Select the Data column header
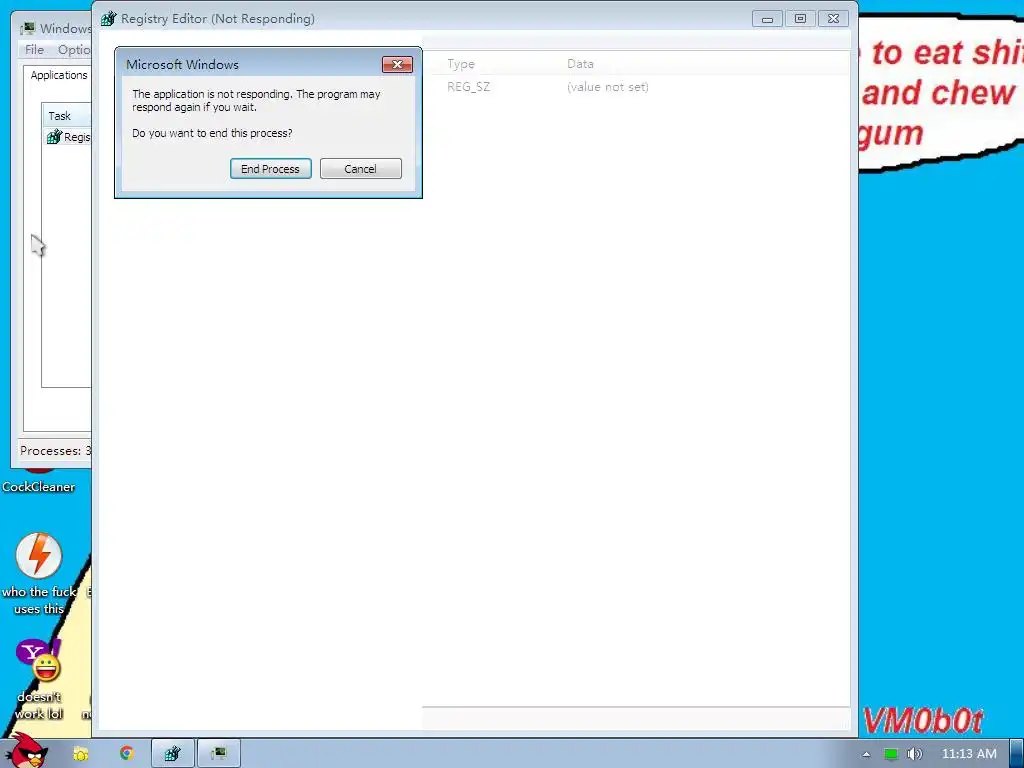The image size is (1024, 768). coord(581,64)
